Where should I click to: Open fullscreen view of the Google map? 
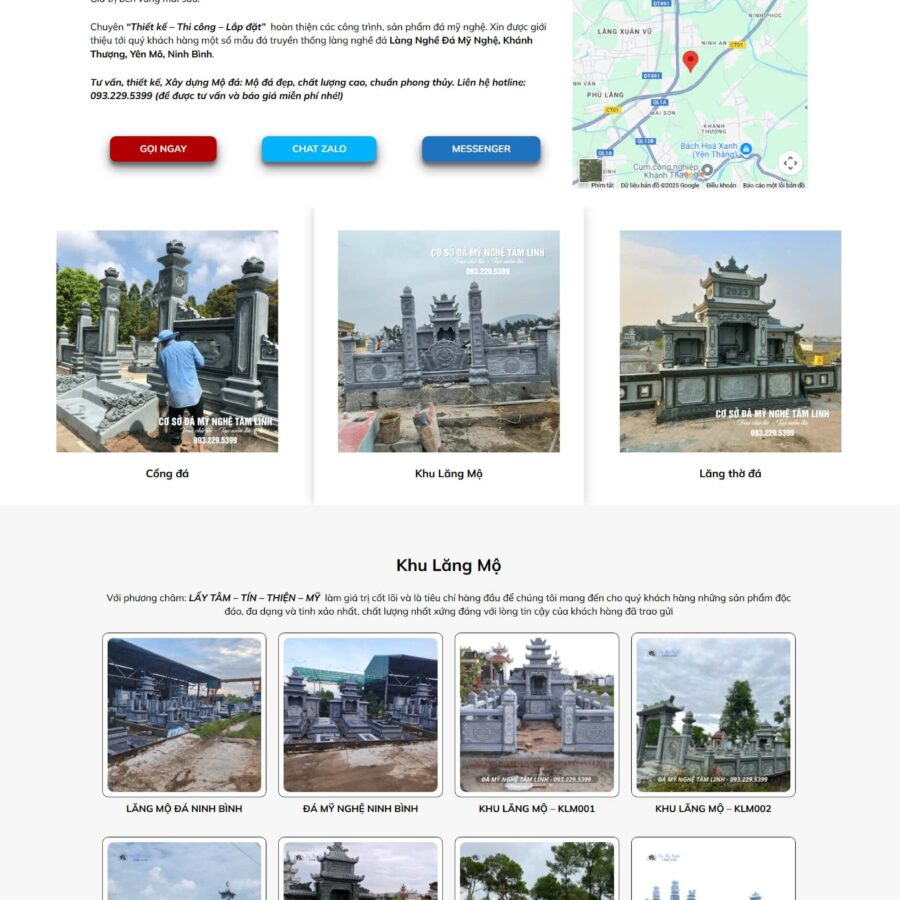click(789, 161)
